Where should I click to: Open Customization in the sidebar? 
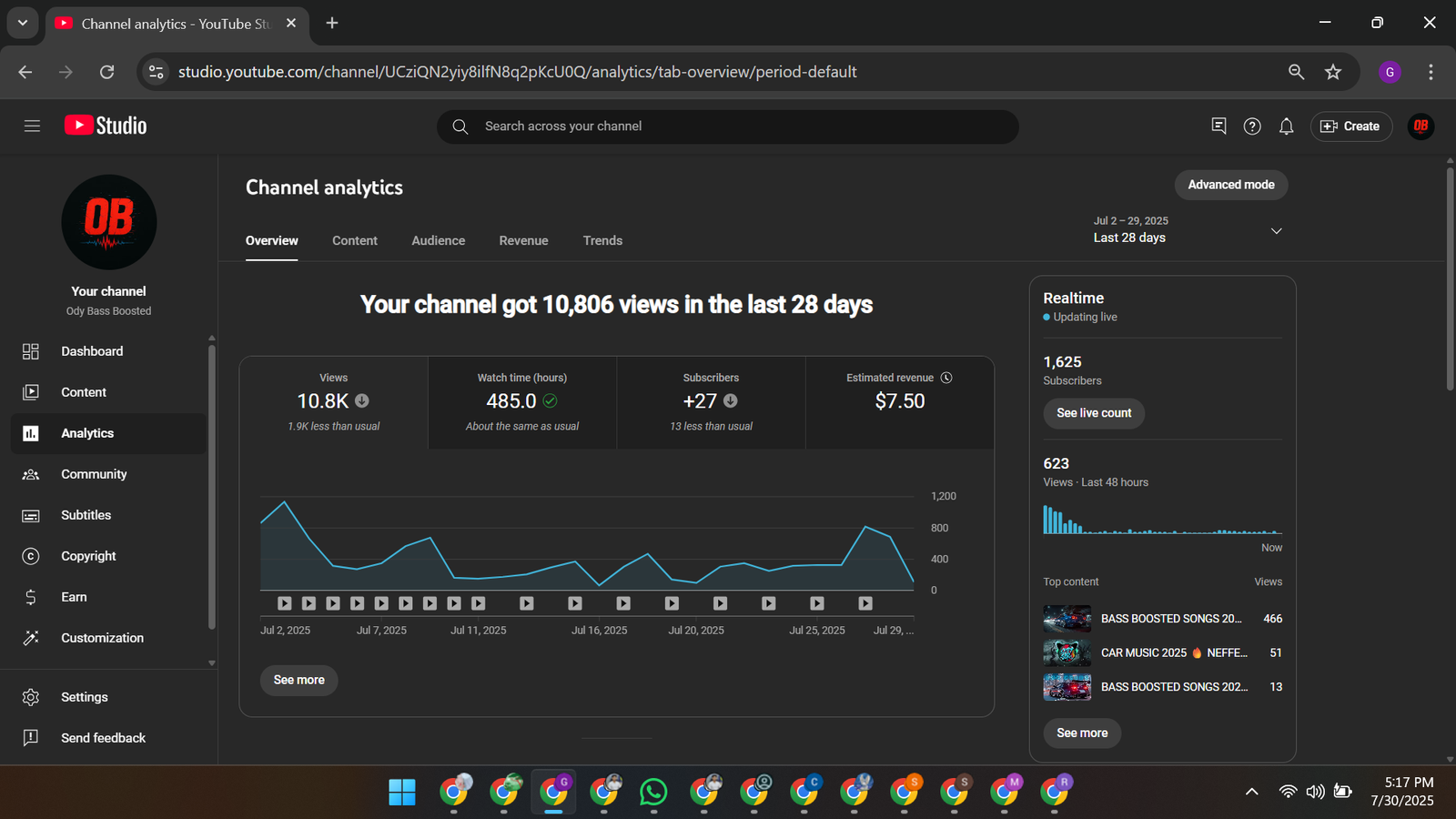(x=108, y=638)
